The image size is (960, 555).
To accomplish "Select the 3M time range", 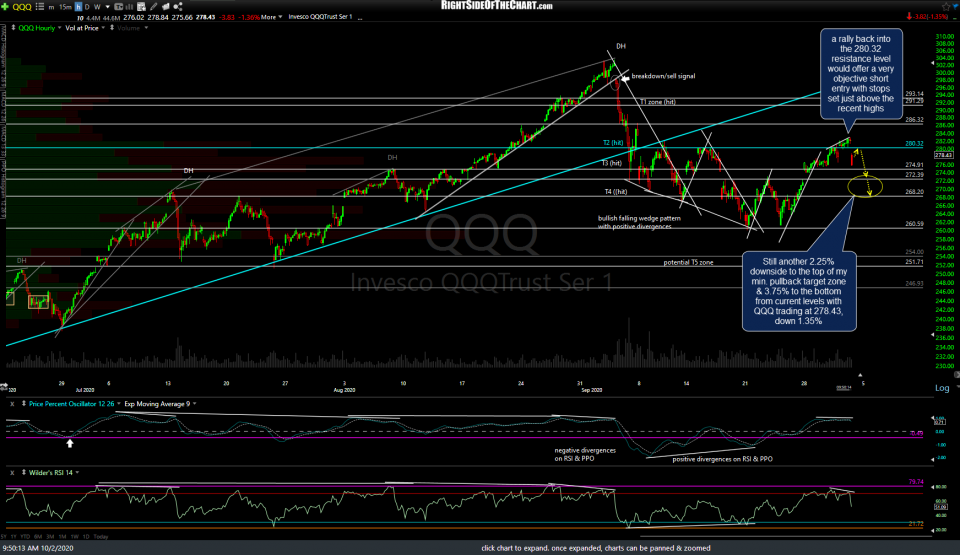I will point(50,537).
